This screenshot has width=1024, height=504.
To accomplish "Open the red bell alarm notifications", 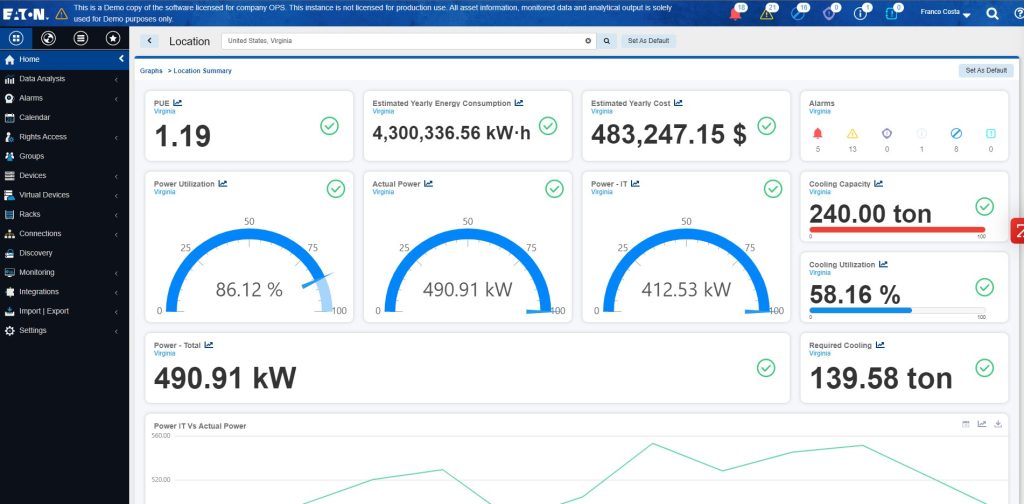I will 735,14.
